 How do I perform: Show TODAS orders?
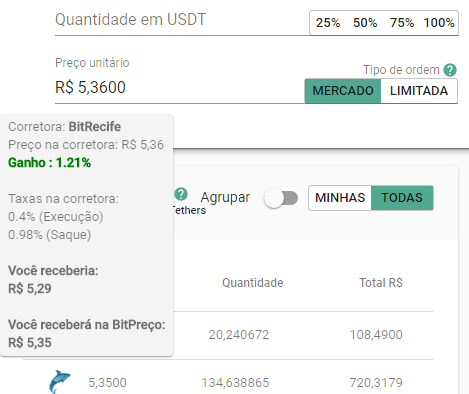point(402,198)
